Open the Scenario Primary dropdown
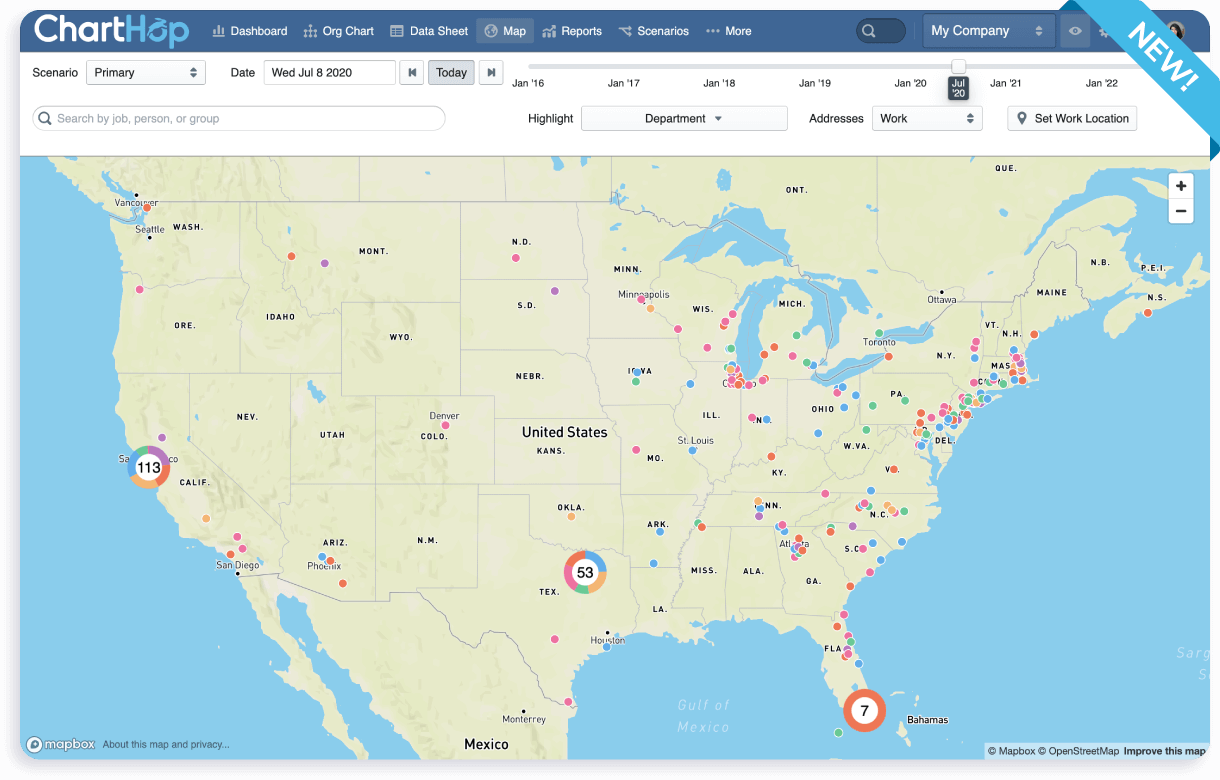 click(x=146, y=73)
